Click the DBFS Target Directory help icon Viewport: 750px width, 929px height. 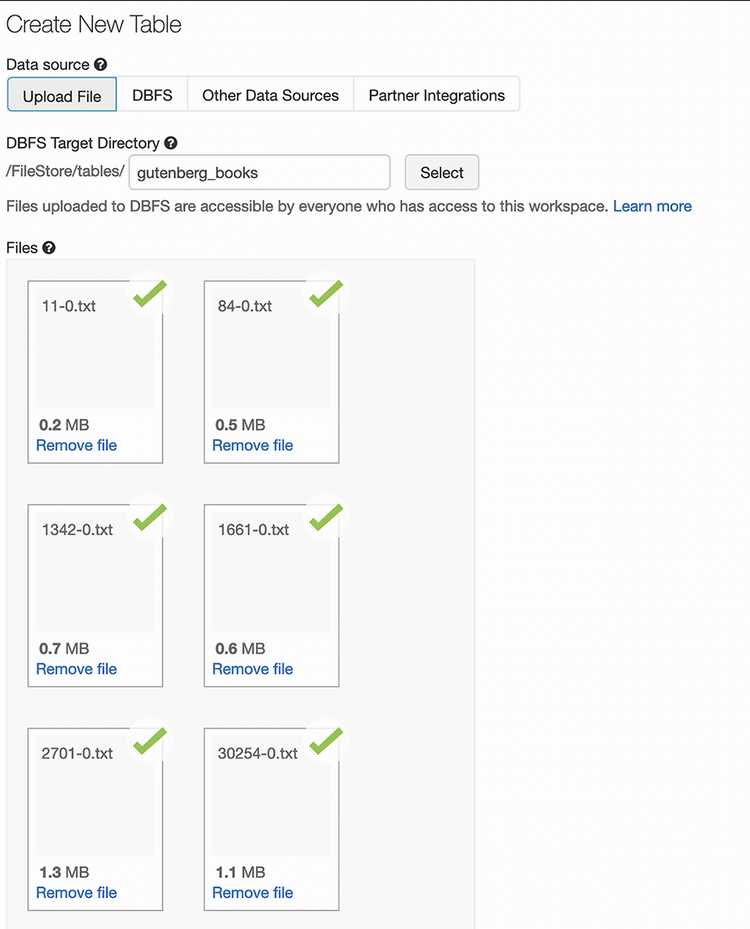pos(171,144)
